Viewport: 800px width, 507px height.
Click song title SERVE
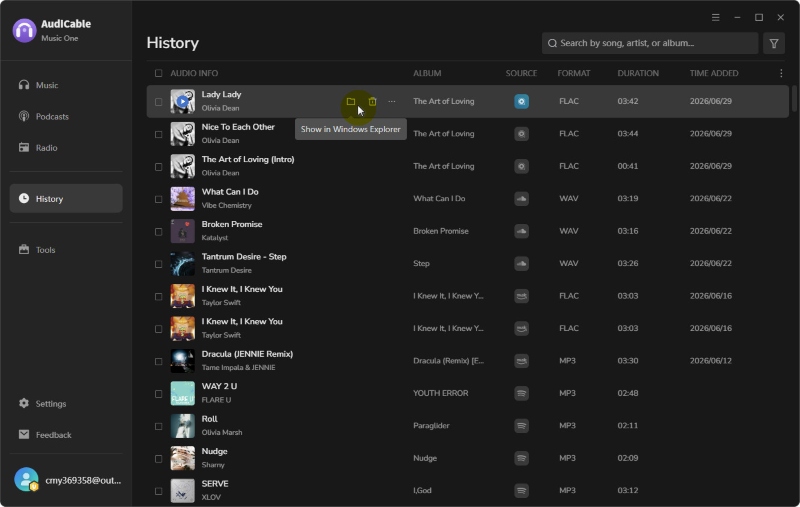[x=215, y=484]
